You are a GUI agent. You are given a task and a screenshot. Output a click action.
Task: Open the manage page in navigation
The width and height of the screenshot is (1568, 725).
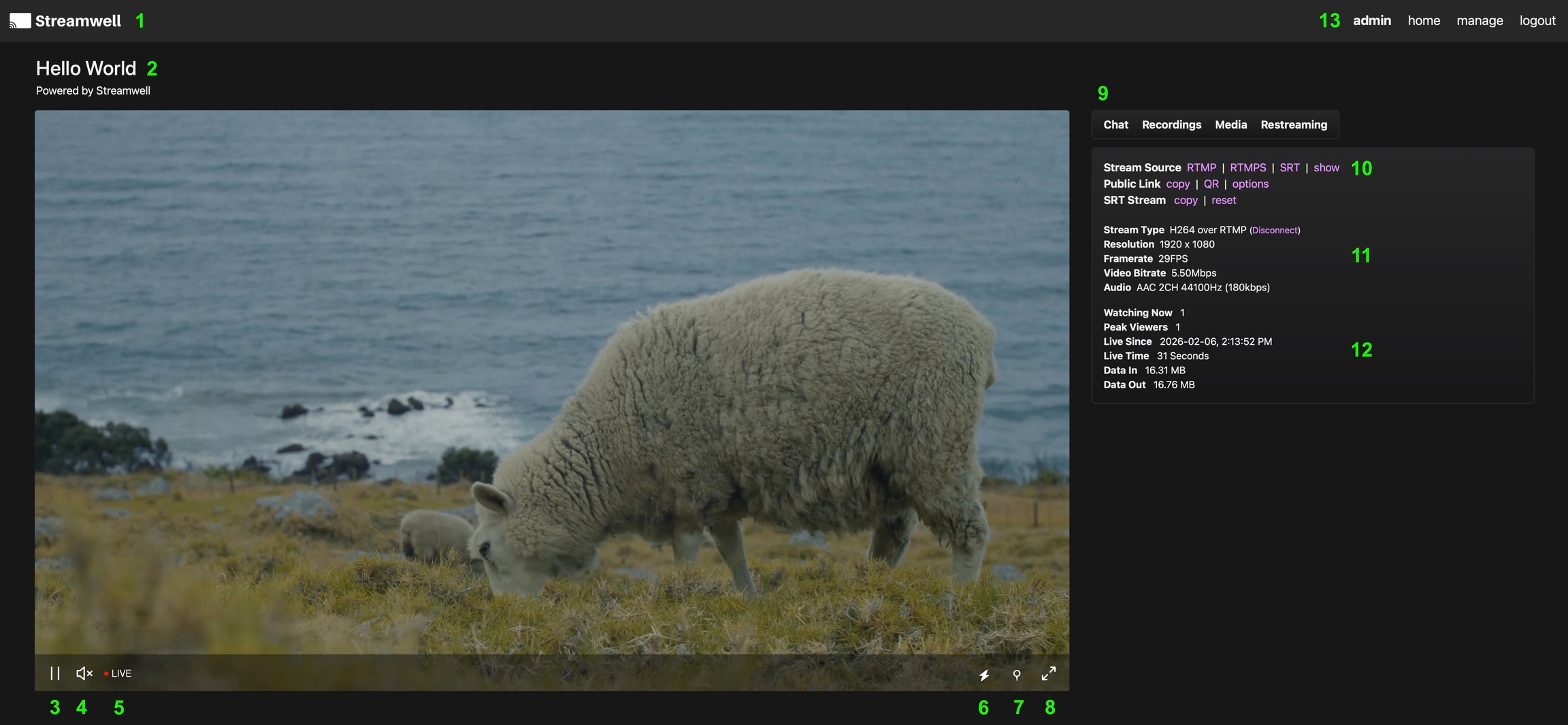1480,20
